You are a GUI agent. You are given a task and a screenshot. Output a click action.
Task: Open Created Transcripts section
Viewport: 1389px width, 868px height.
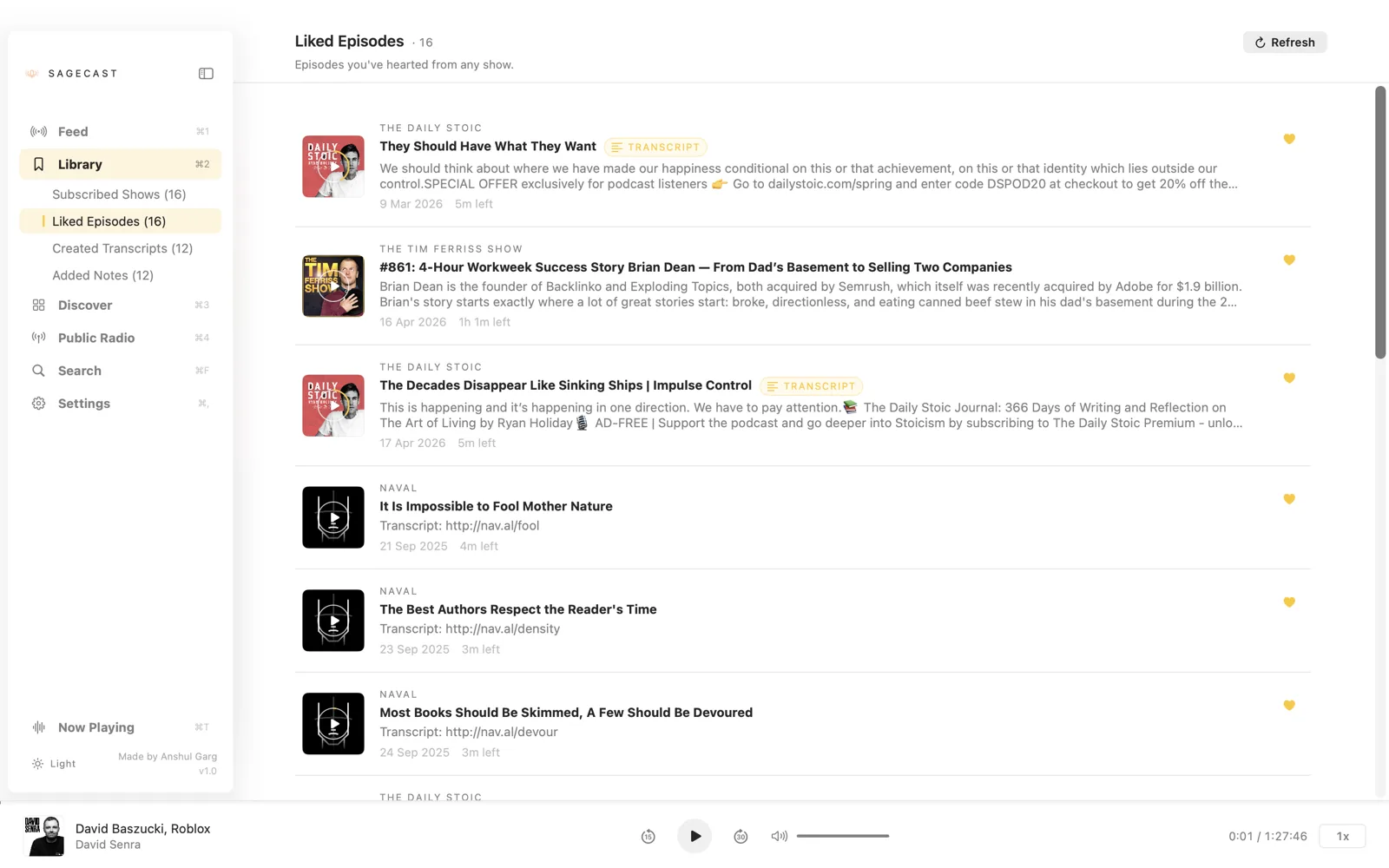click(x=122, y=248)
